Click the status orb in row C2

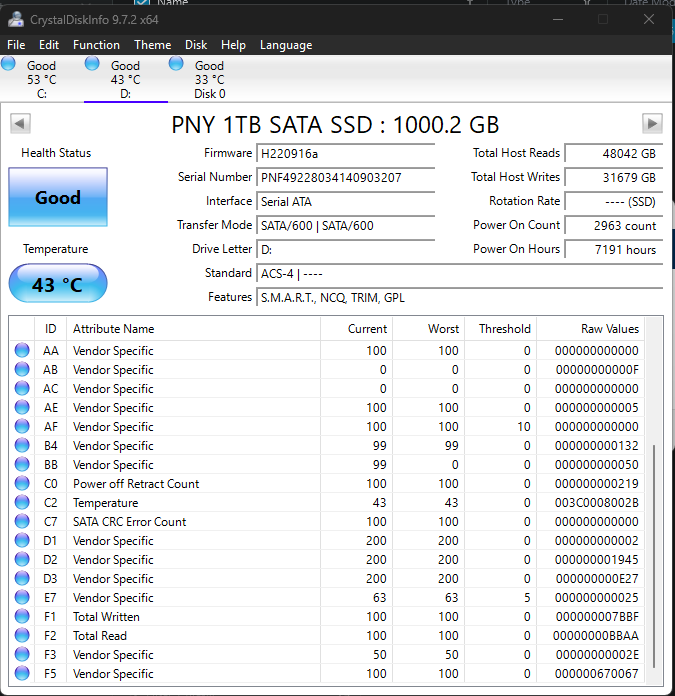[22, 502]
